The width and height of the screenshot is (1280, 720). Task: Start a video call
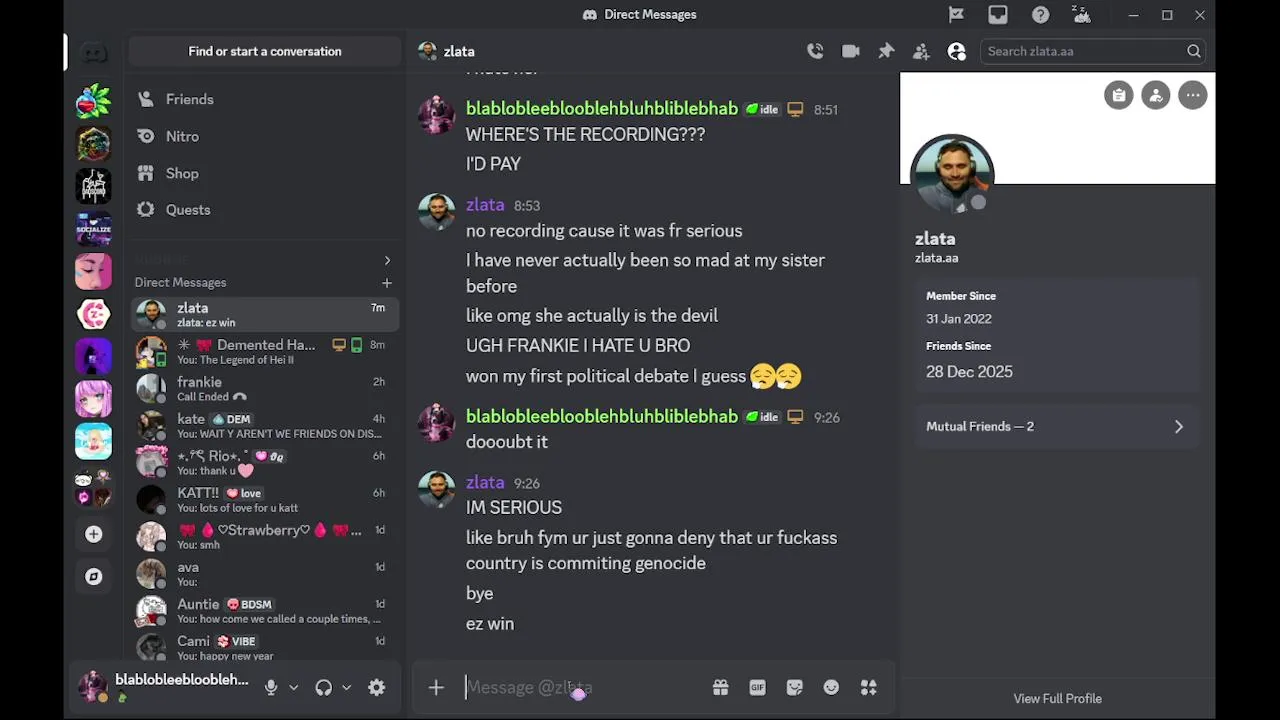point(851,51)
